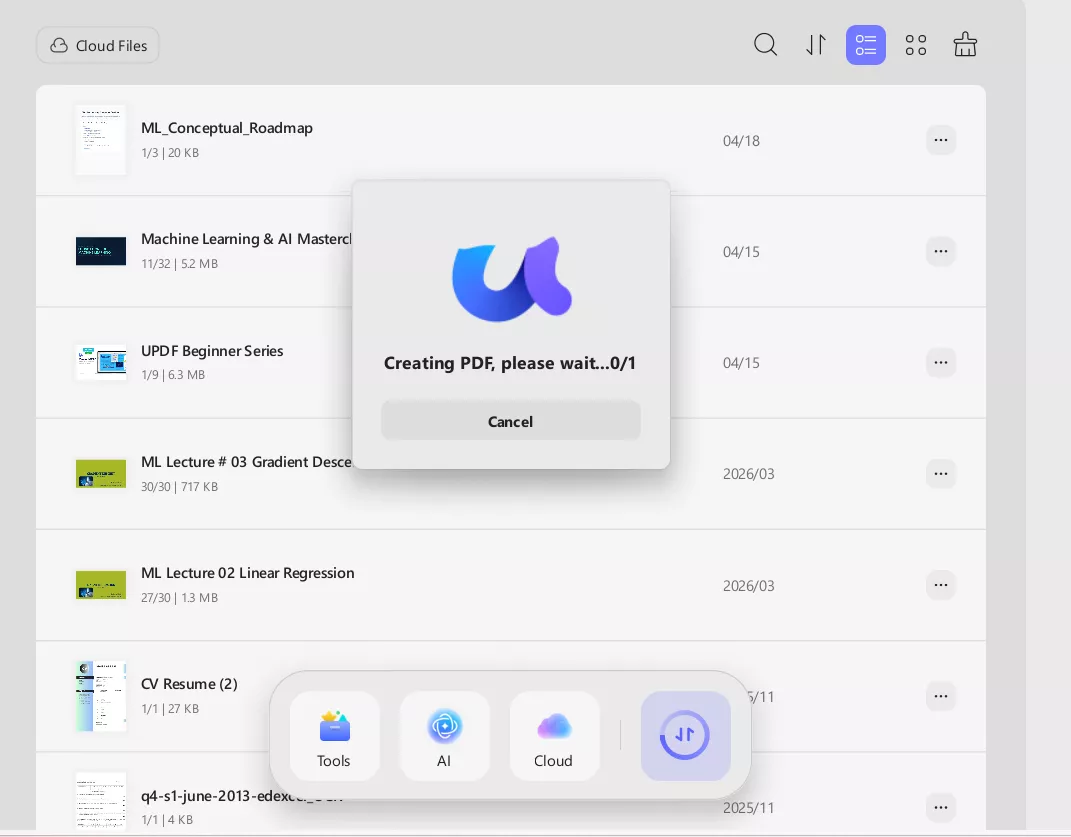Select the CV Resume (2) file name
The width and height of the screenshot is (1071, 837).
point(189,684)
